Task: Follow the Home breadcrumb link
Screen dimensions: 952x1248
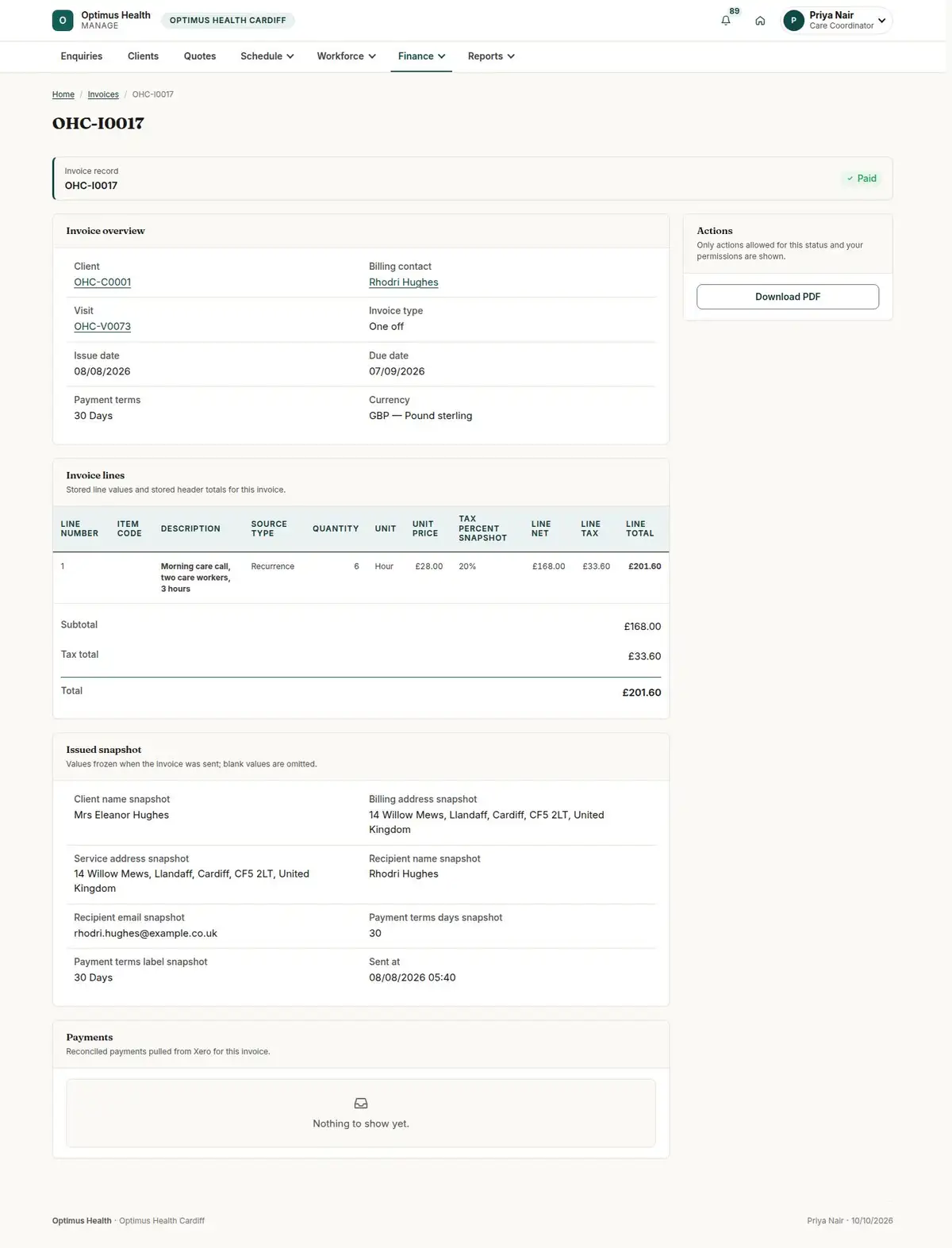Action: coord(63,94)
